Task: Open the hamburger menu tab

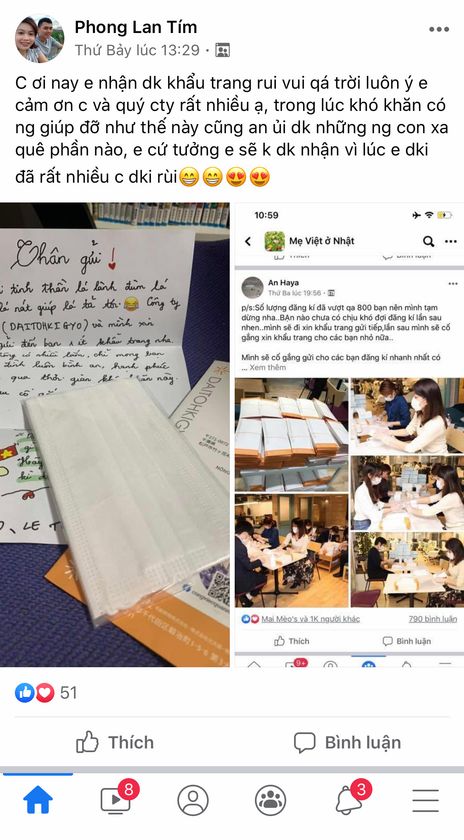Action: coord(425,801)
